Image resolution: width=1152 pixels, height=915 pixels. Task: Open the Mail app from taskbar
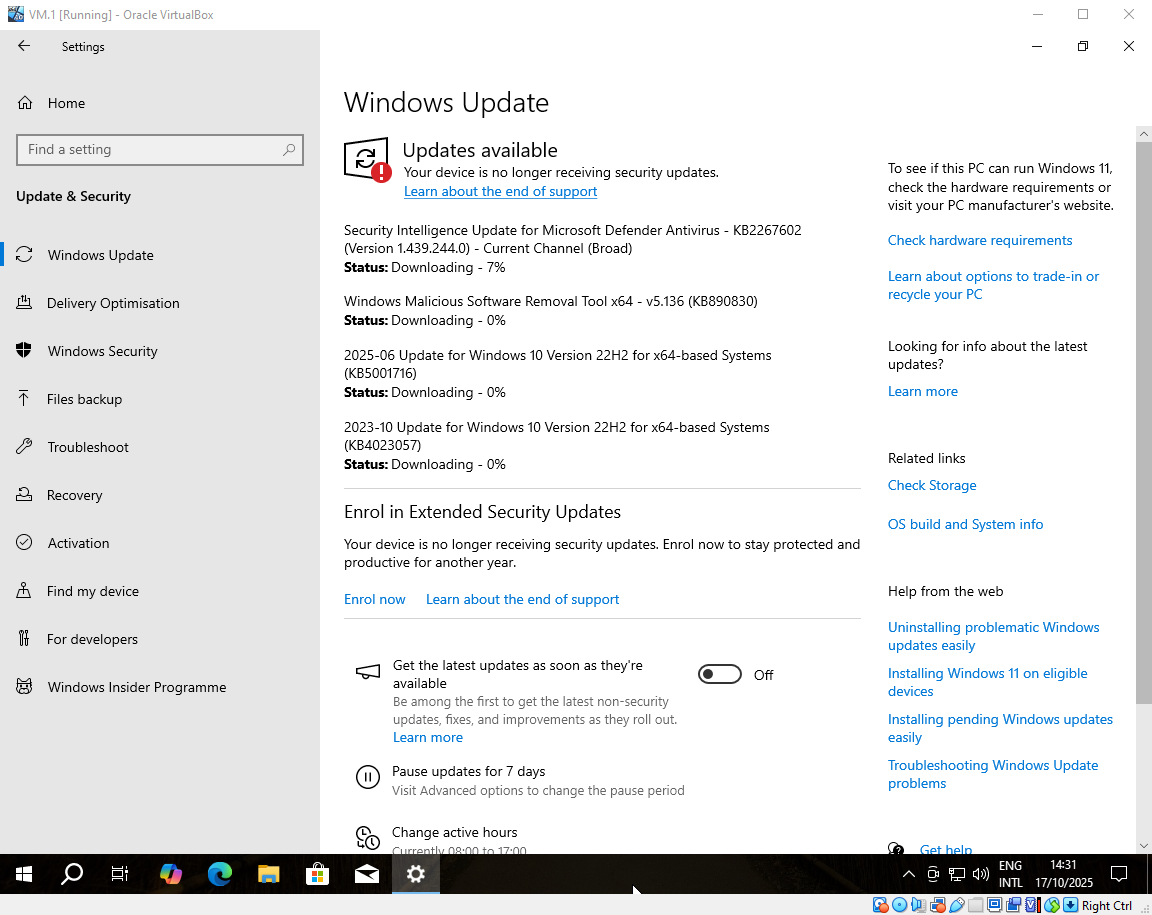click(367, 874)
